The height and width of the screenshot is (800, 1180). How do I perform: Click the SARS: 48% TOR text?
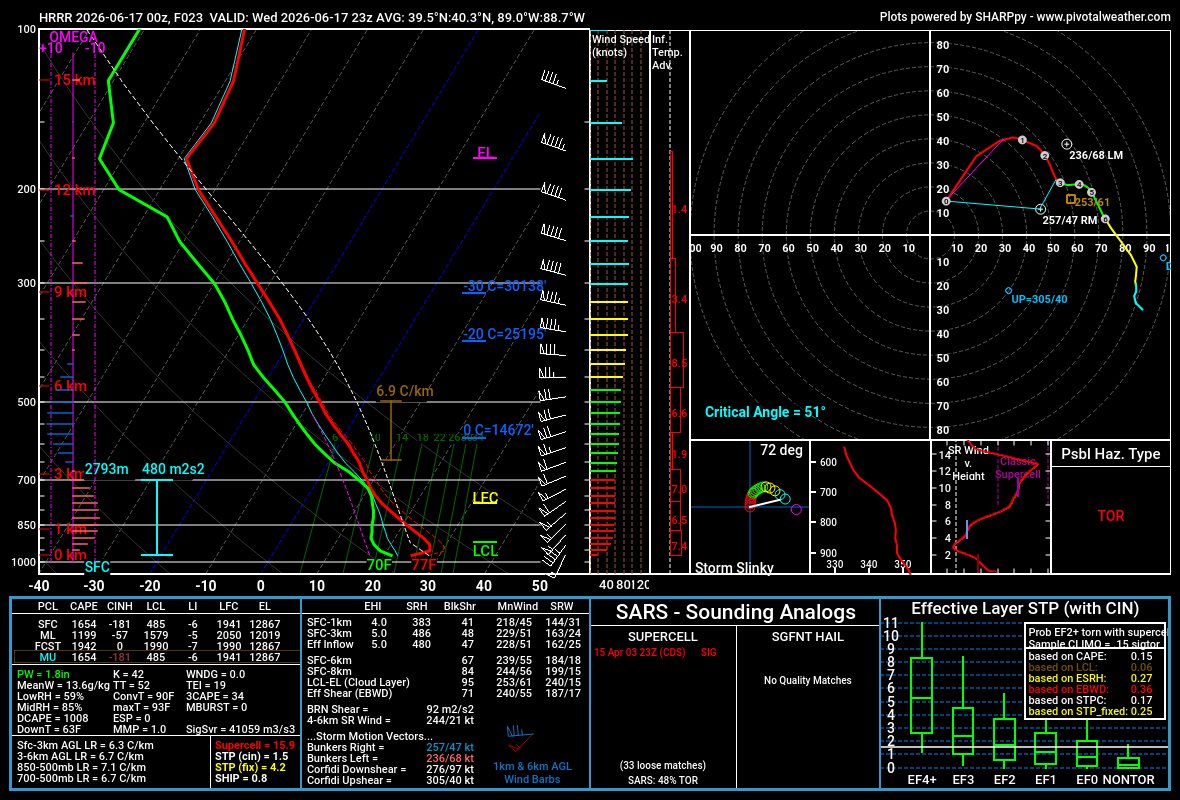coord(663,780)
